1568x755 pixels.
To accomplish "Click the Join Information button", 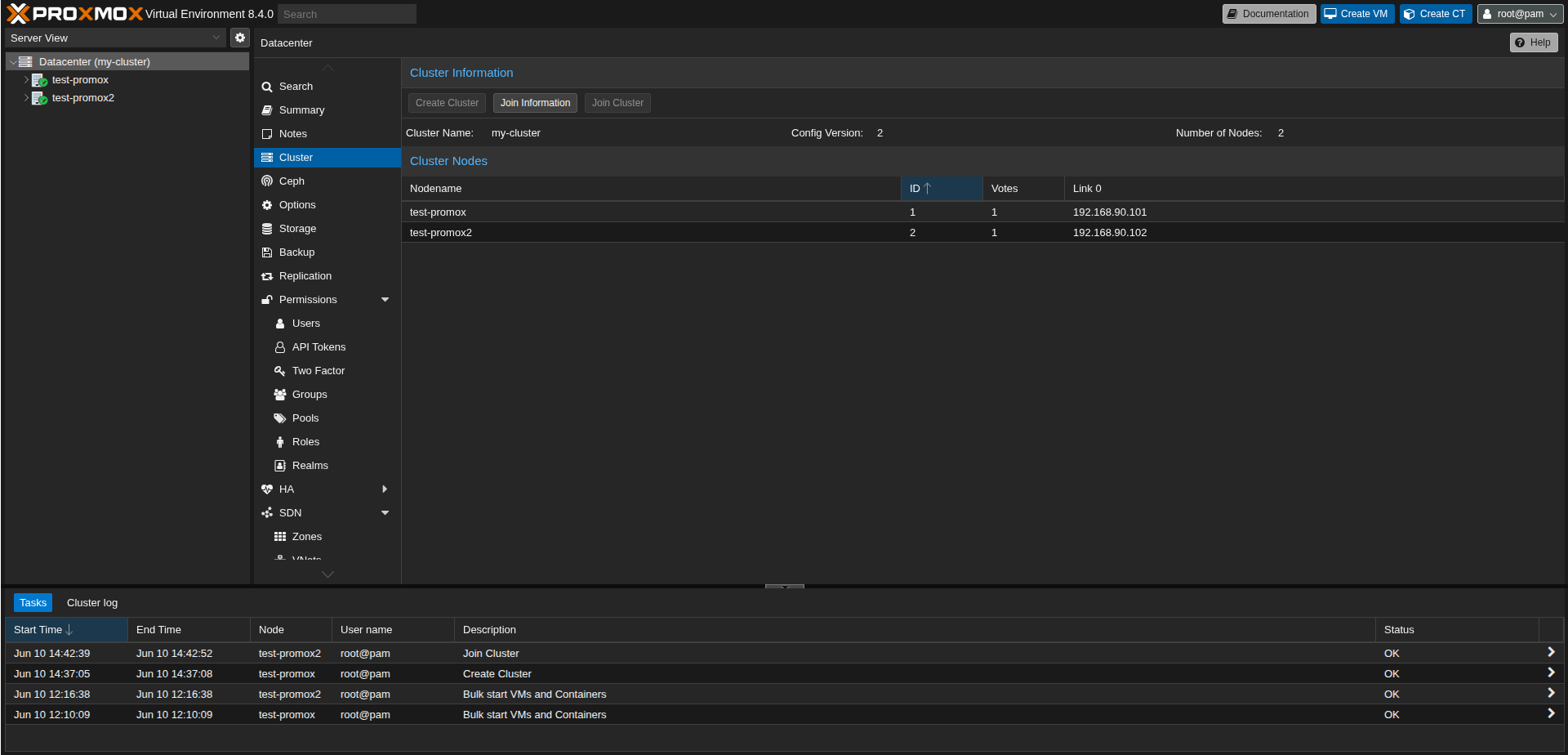I will tap(535, 102).
